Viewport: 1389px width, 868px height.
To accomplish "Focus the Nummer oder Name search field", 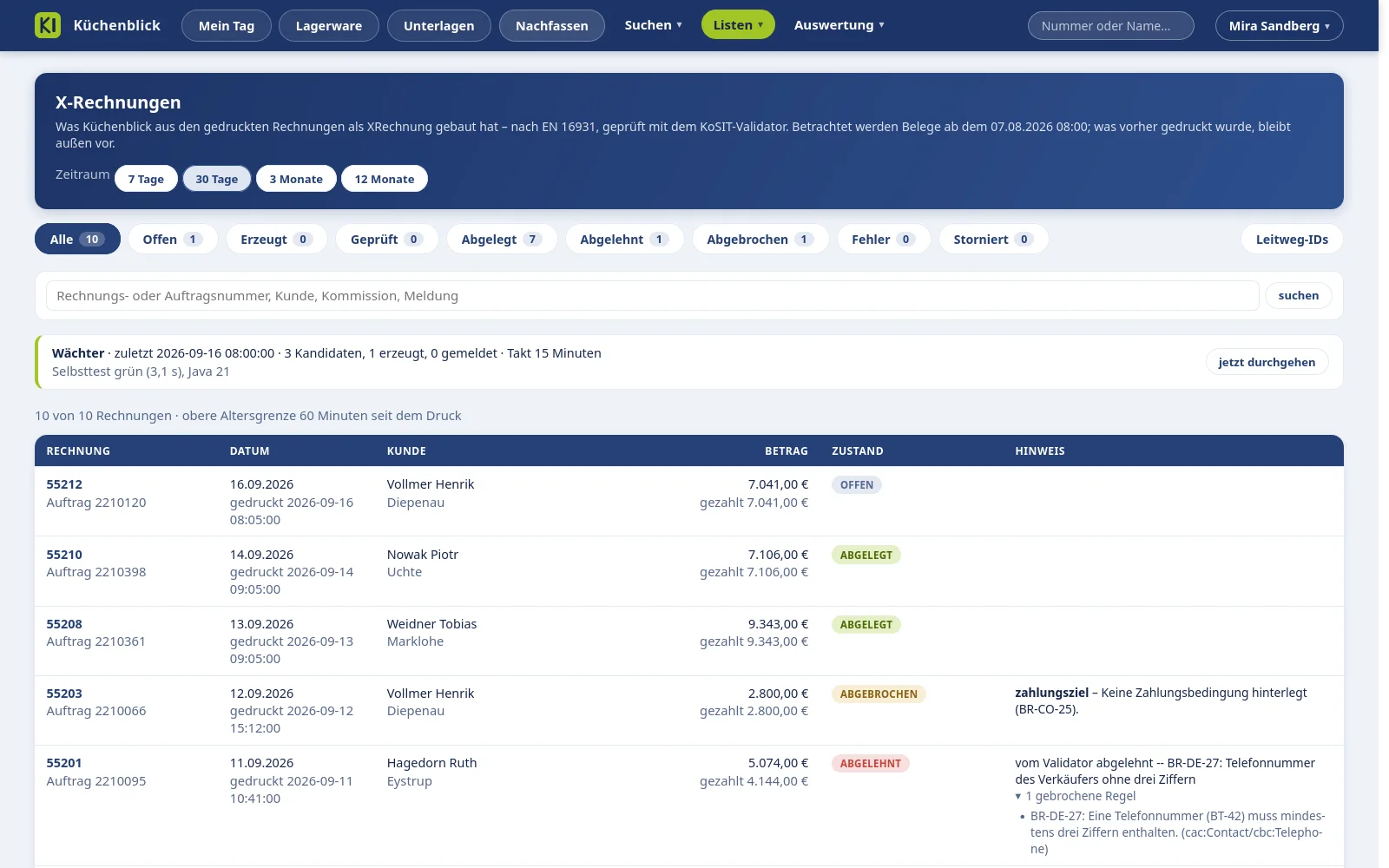I will [1110, 25].
